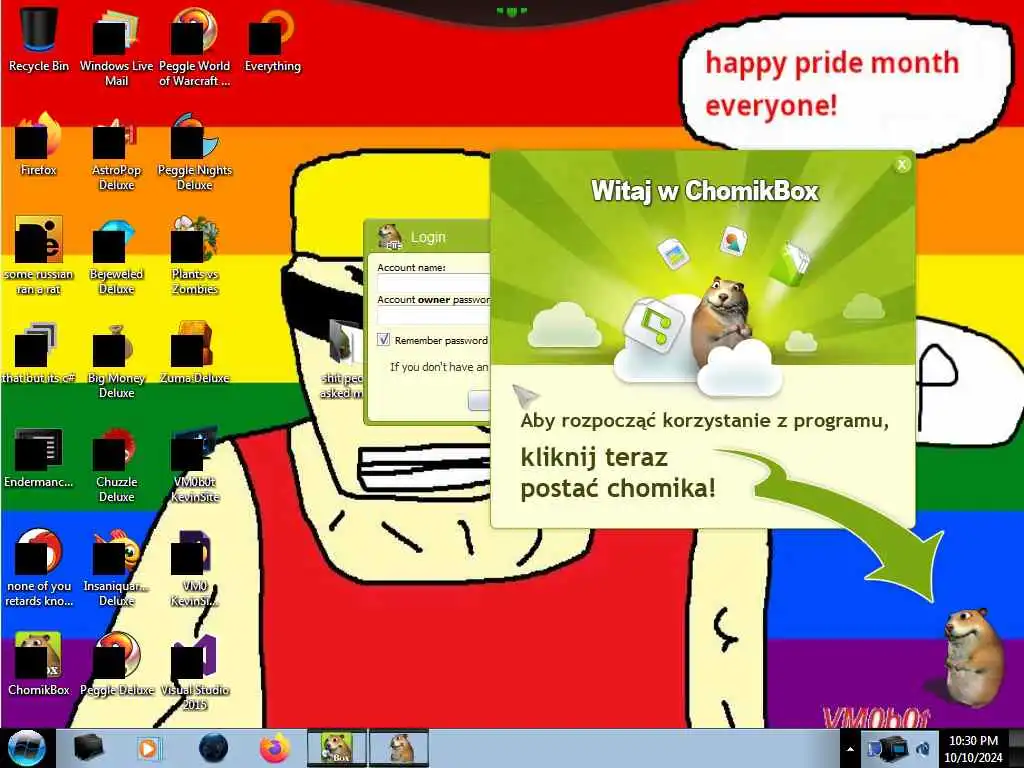Open the Windows Start menu orb
1024x768 pixels.
click(x=26, y=748)
